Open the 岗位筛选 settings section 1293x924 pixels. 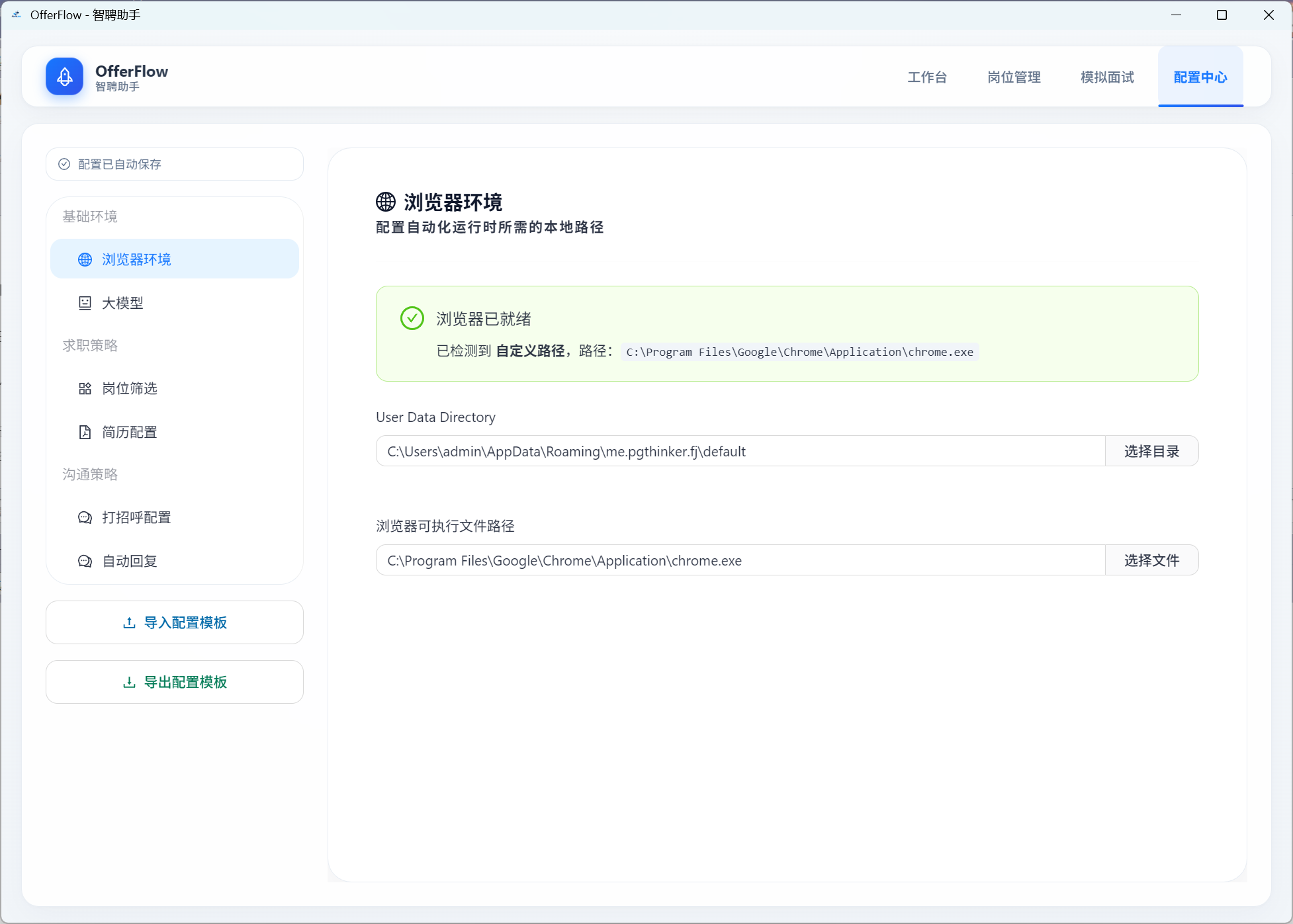pyautogui.click(x=175, y=388)
